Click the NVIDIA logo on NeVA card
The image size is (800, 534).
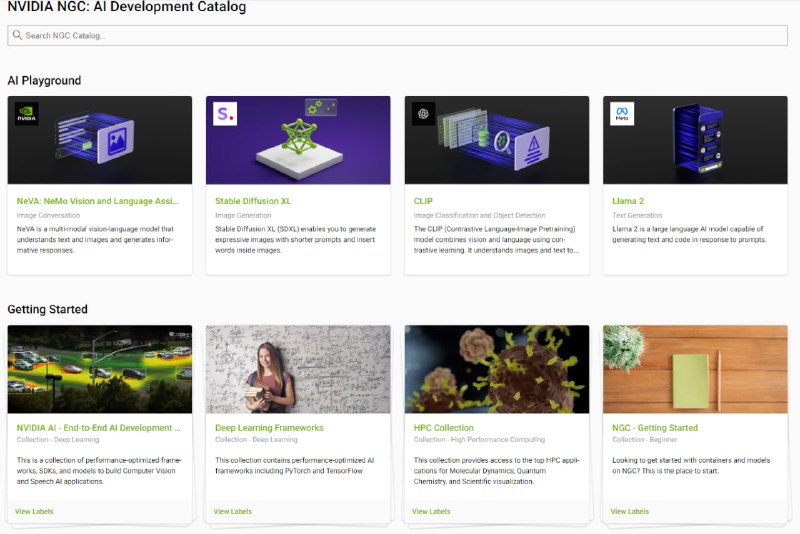coord(27,114)
